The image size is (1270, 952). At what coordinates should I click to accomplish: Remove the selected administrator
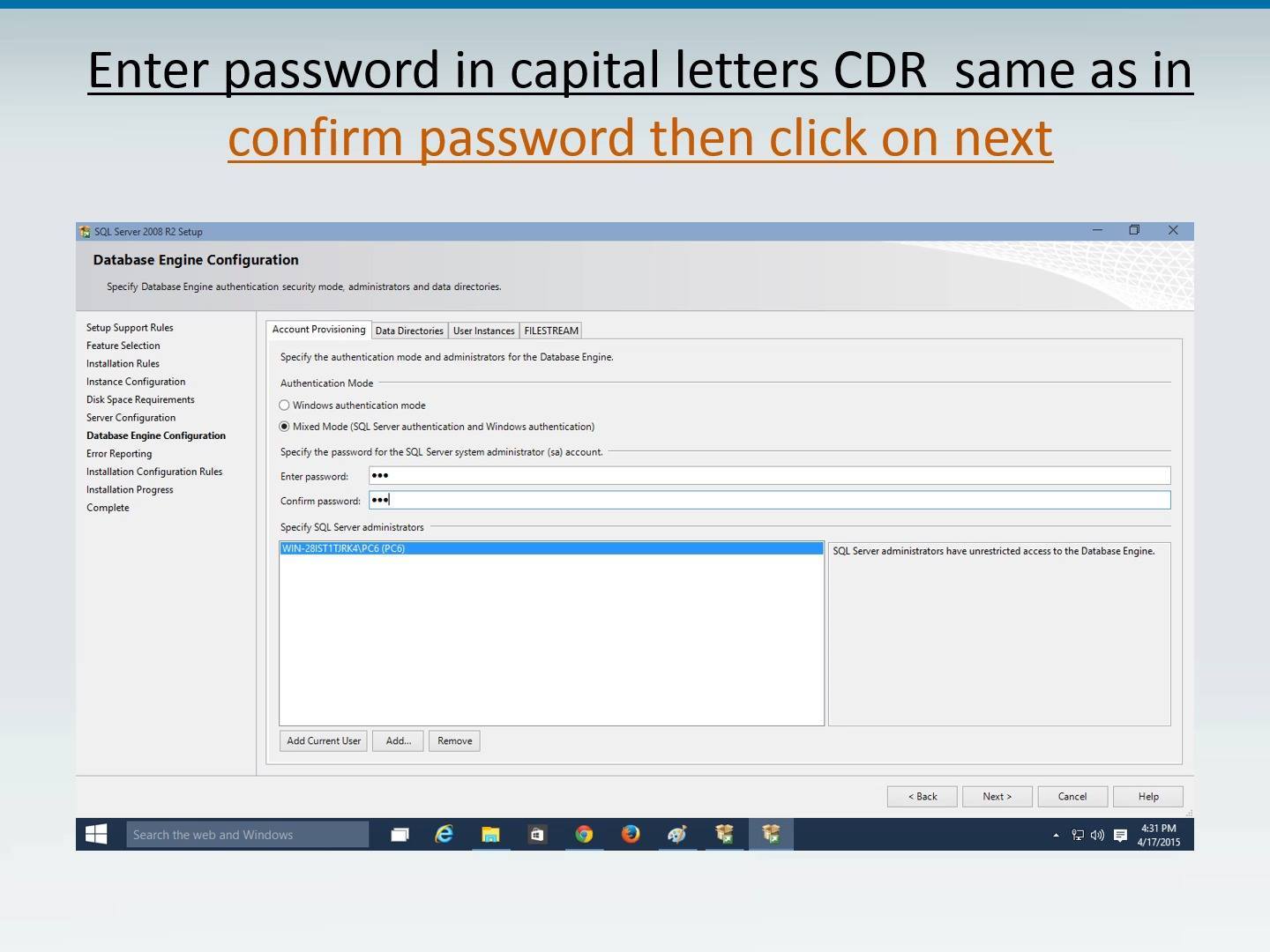[455, 740]
